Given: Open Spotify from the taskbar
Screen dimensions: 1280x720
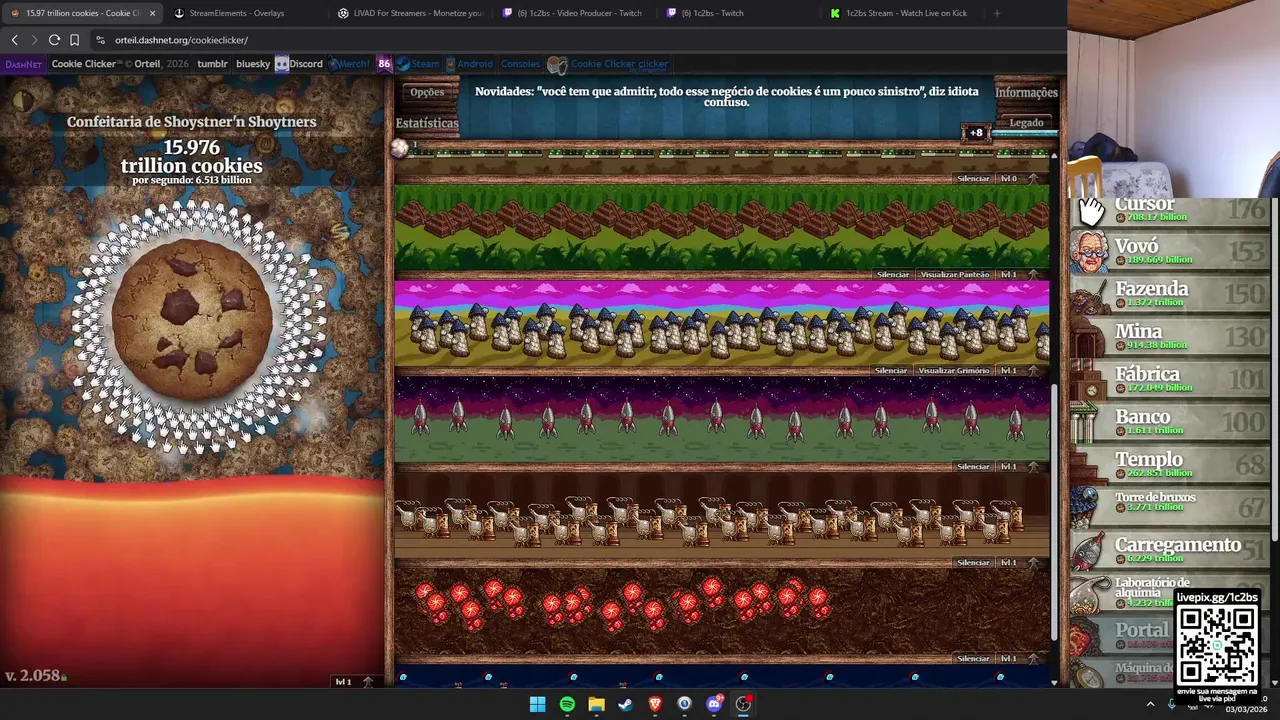Looking at the screenshot, I should 567,704.
